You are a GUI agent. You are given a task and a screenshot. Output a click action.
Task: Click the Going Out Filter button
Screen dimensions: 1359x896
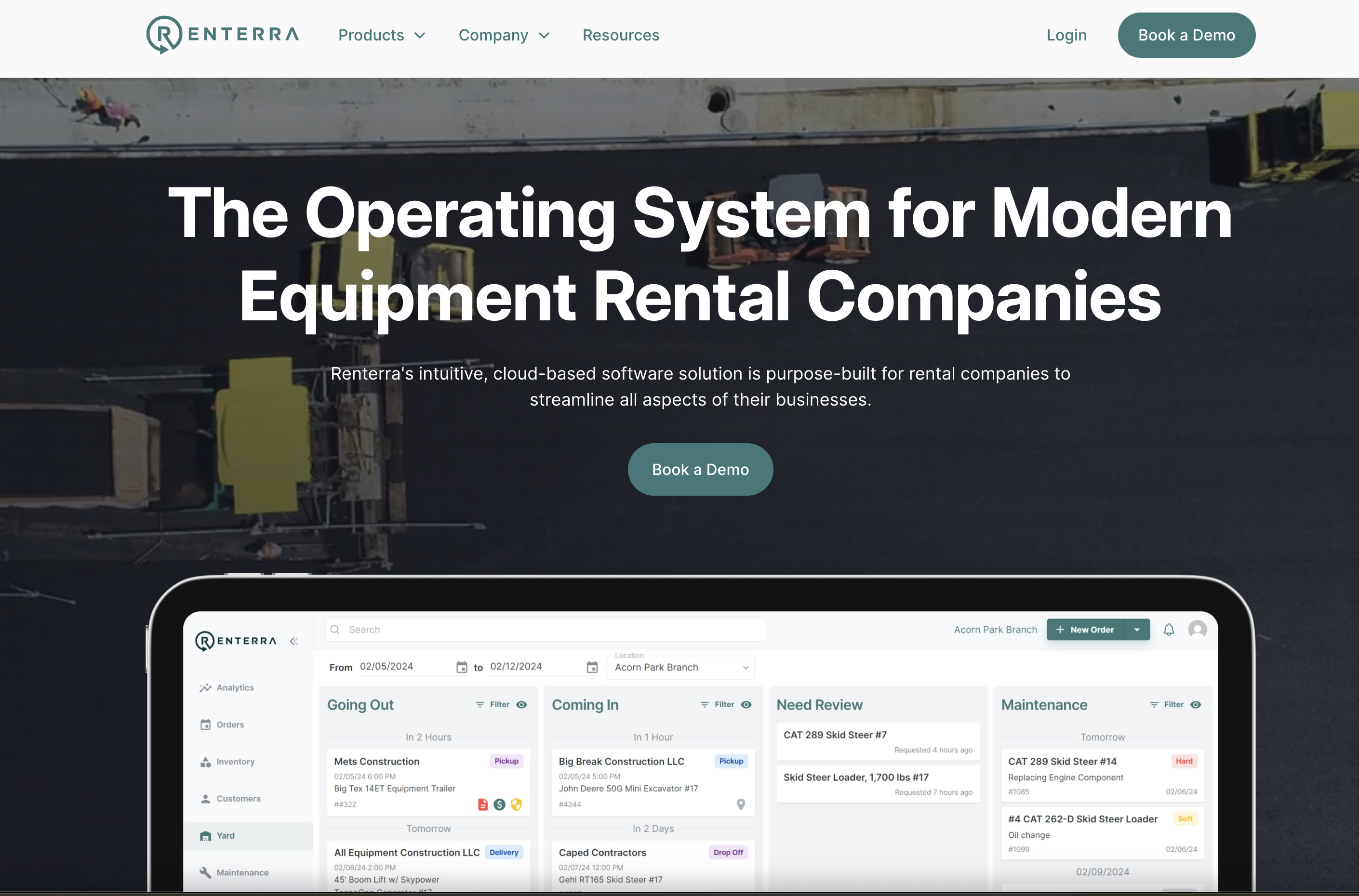493,705
